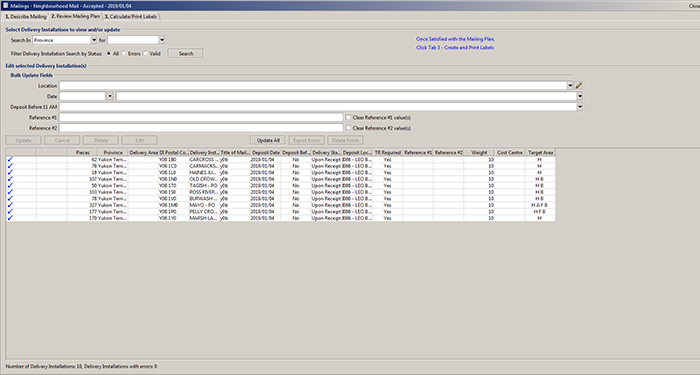Select the MAYO - PO cell
700x375 pixels.
point(204,205)
